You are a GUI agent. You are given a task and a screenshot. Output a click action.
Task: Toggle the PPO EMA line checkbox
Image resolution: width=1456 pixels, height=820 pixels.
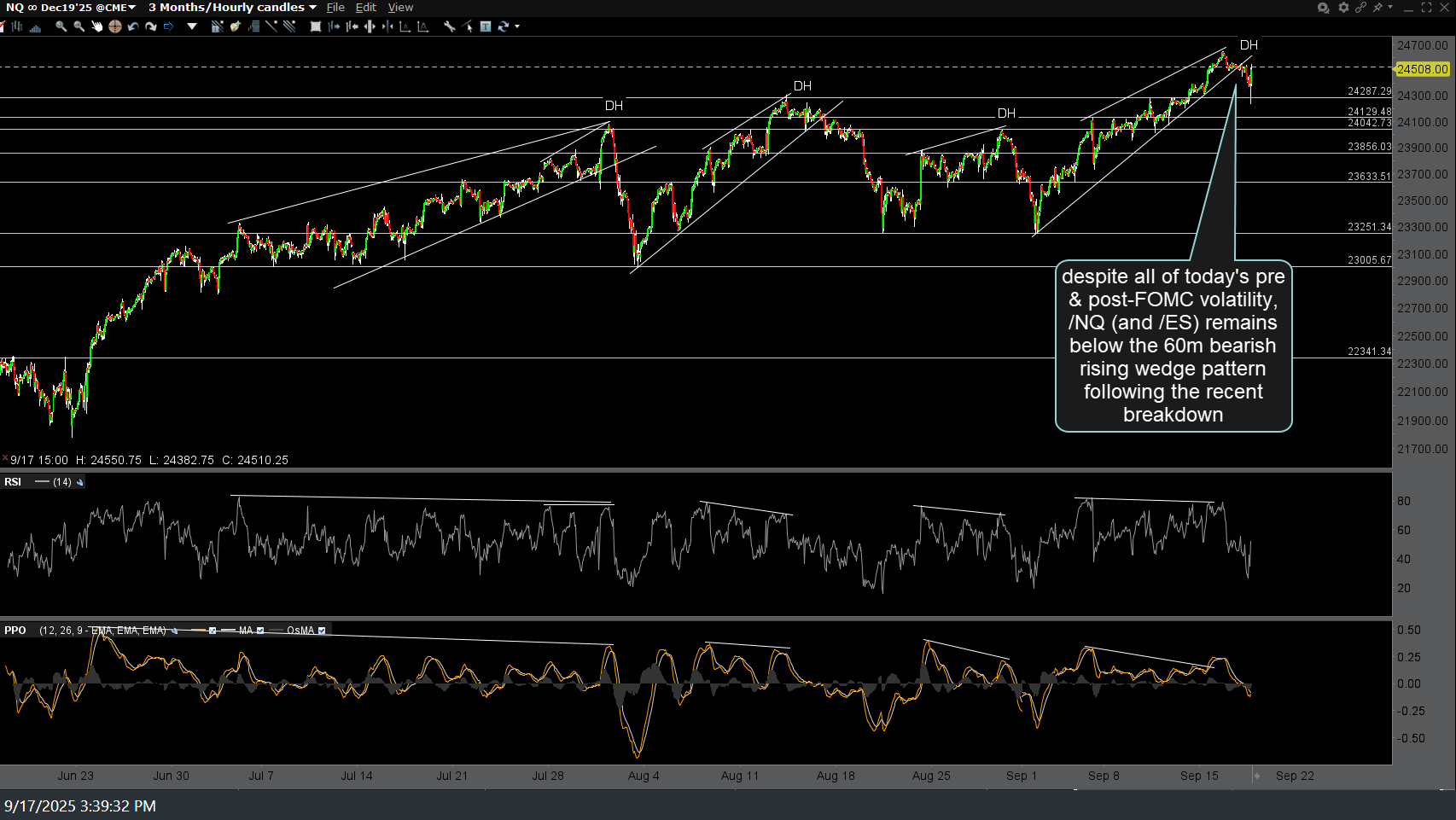coord(213,631)
